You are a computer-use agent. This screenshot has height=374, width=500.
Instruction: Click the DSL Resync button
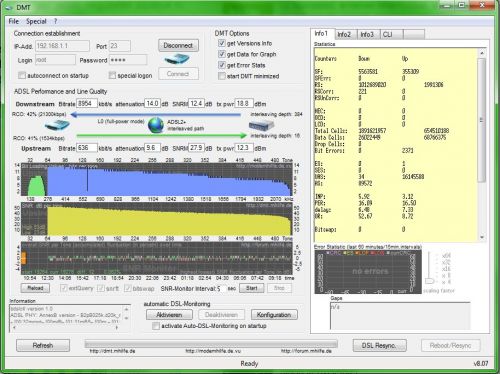[379, 346]
